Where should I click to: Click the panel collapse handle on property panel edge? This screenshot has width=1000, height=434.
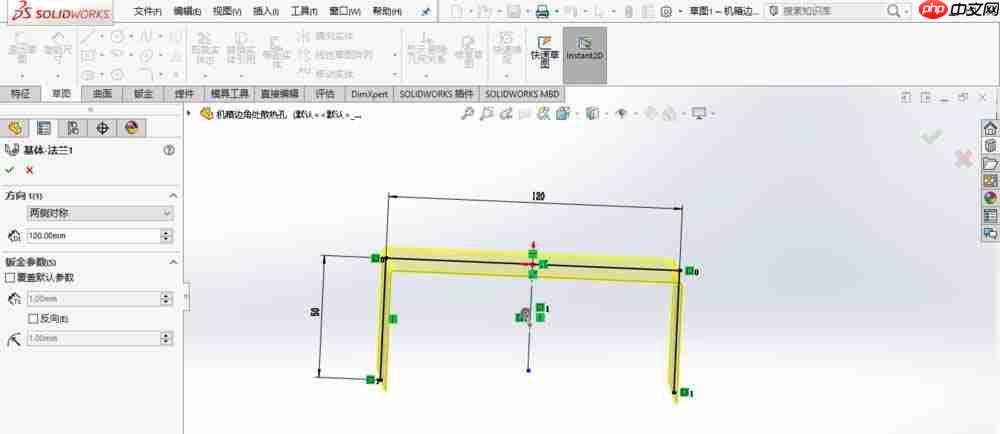pyautogui.click(x=186, y=298)
